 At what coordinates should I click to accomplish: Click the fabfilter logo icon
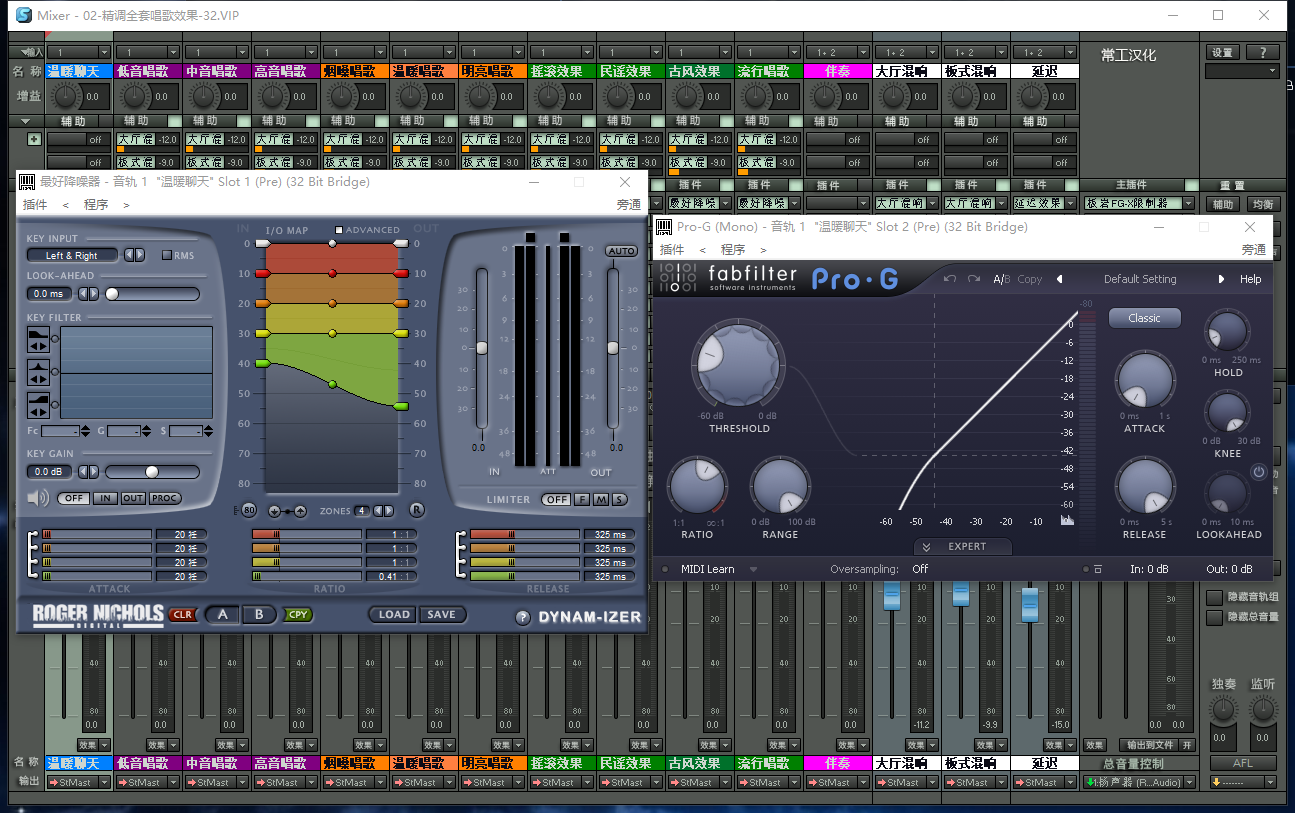click(680, 279)
